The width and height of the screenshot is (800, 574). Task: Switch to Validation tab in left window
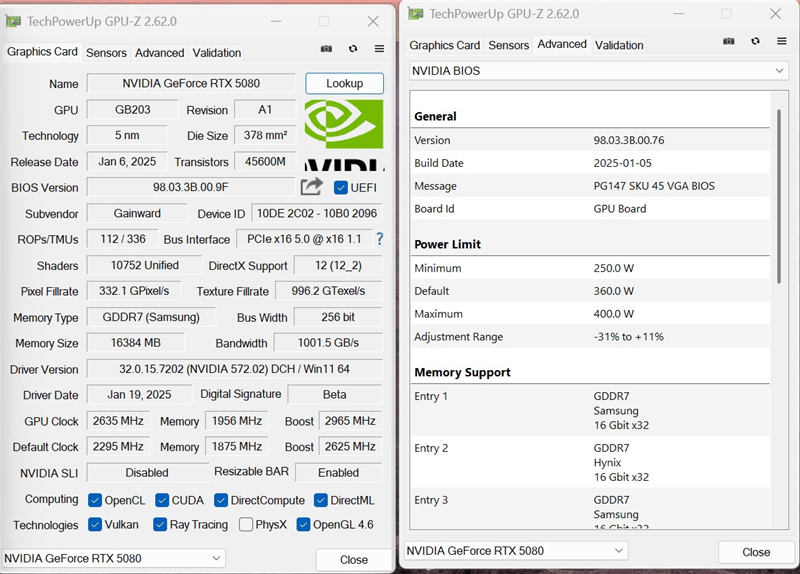point(216,53)
